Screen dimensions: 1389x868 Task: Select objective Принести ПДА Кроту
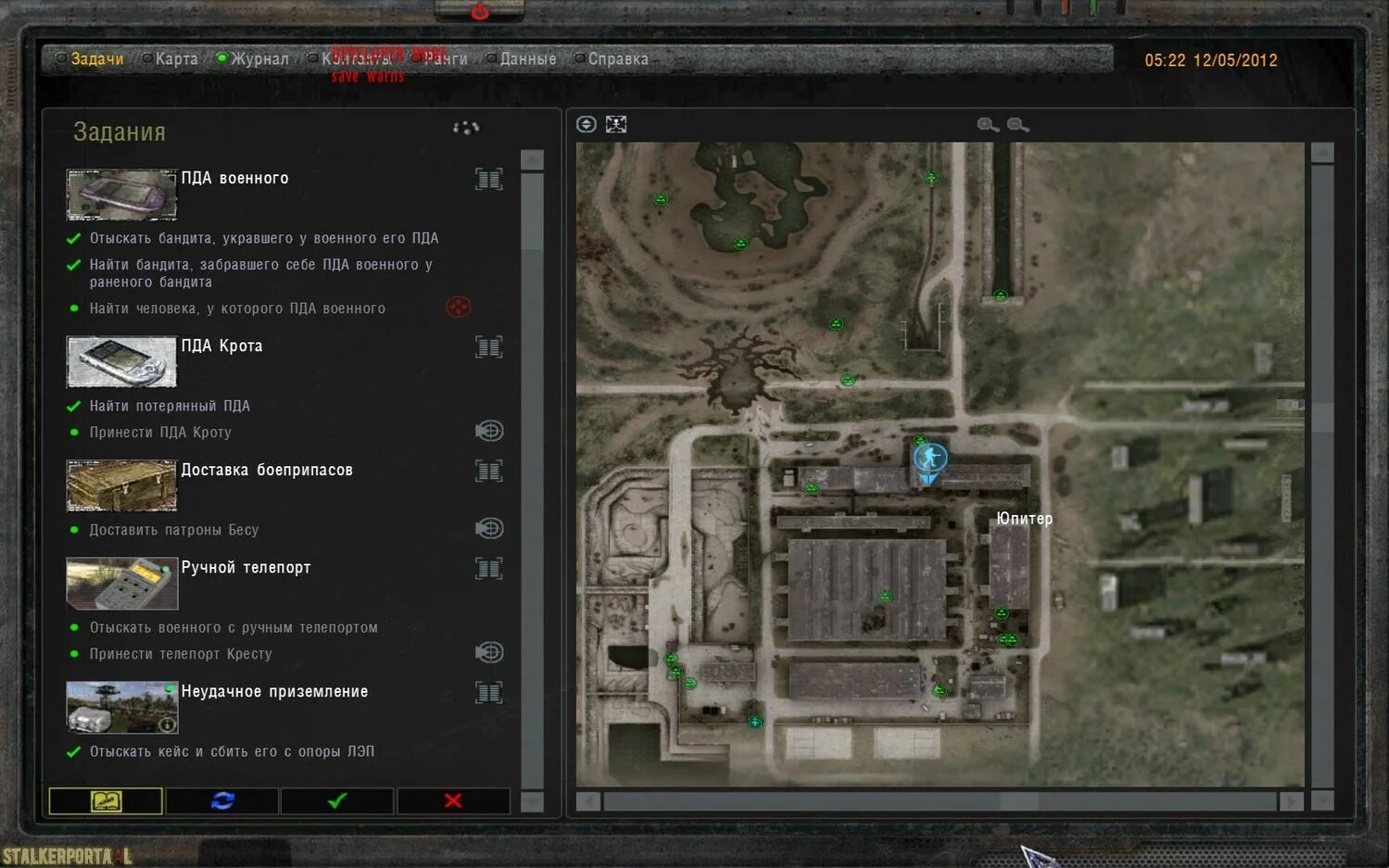(160, 433)
